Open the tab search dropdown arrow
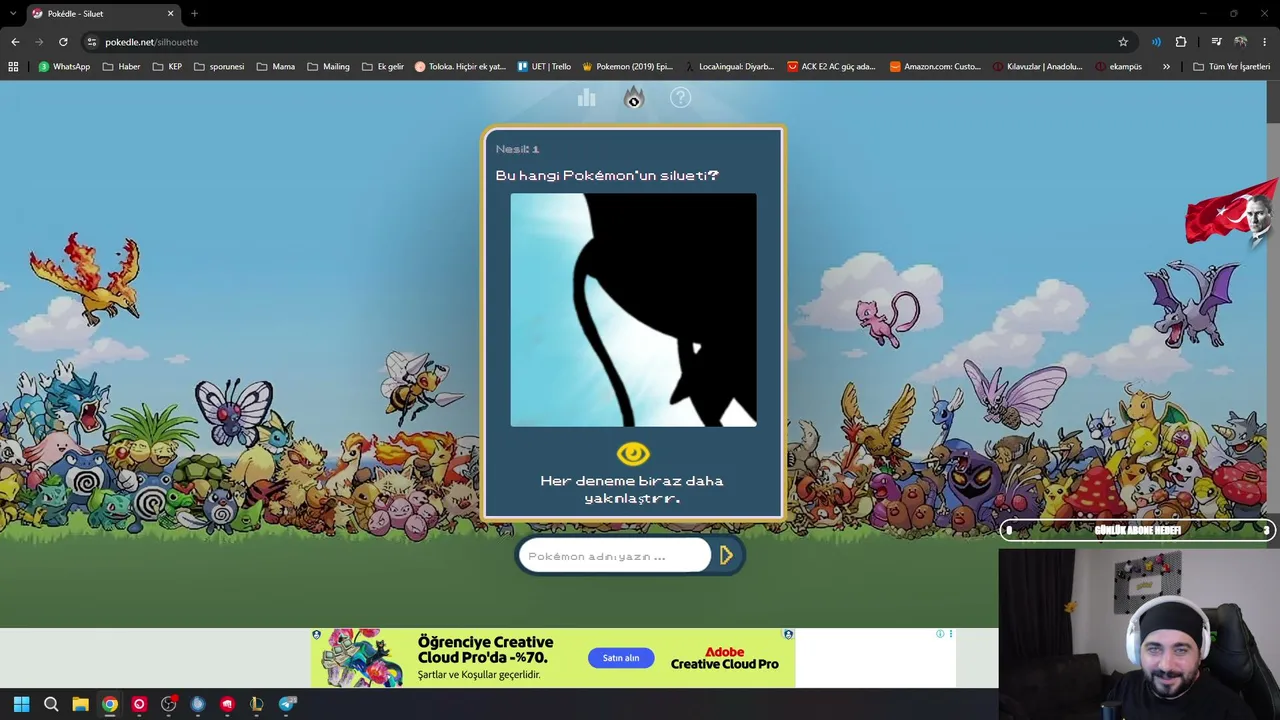 (x=12, y=13)
